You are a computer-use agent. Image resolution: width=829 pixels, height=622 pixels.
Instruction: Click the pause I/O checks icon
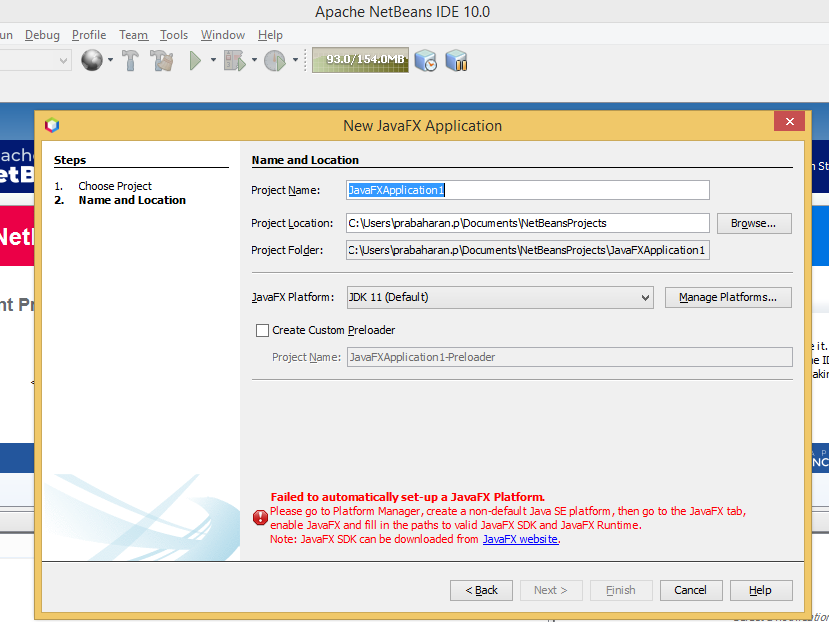click(456, 60)
